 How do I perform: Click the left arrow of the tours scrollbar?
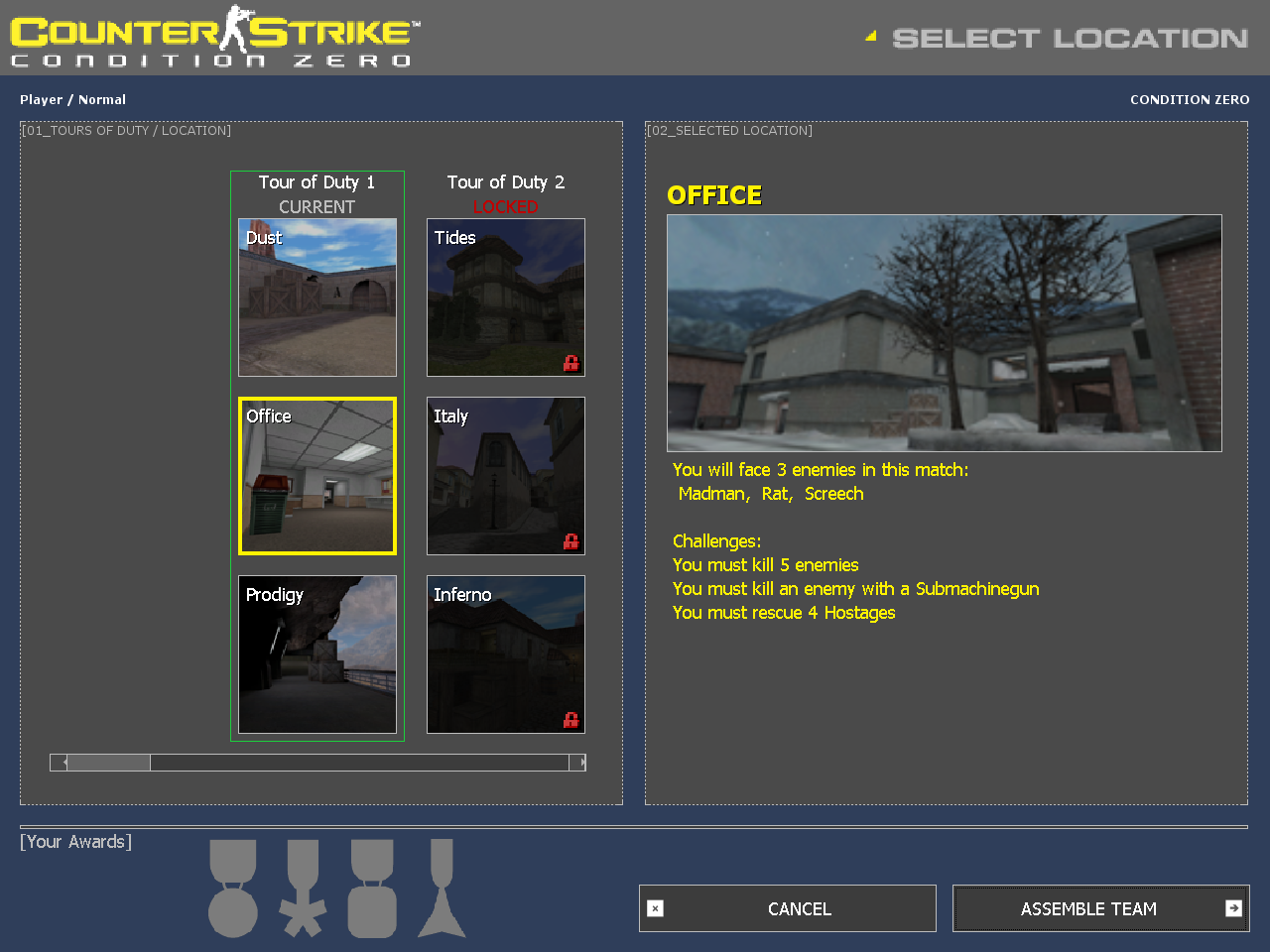(59, 763)
